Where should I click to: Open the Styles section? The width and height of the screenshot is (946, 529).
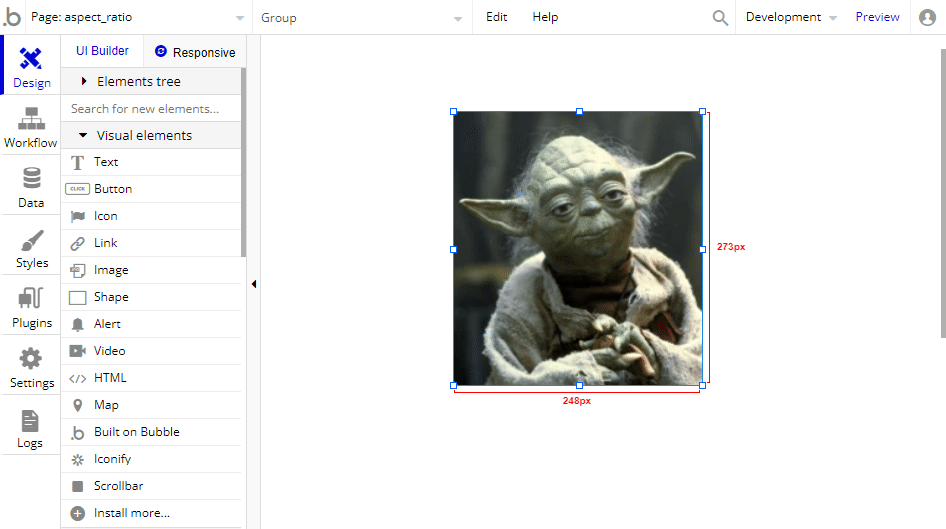(31, 247)
